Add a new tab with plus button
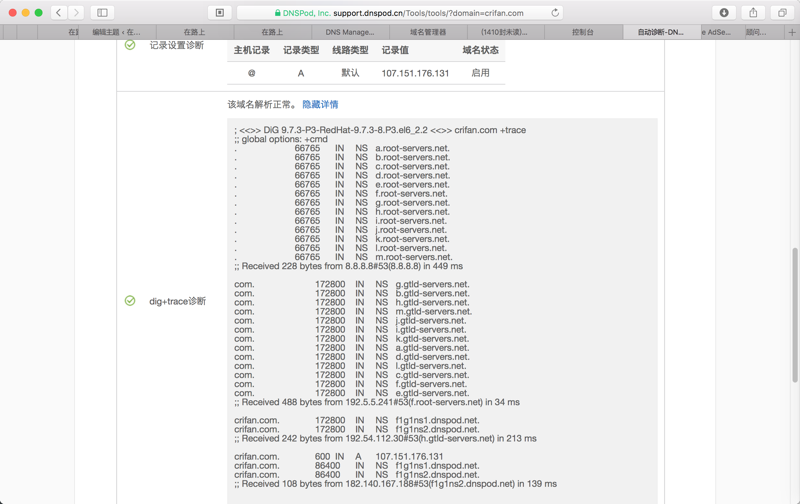 coord(792,32)
